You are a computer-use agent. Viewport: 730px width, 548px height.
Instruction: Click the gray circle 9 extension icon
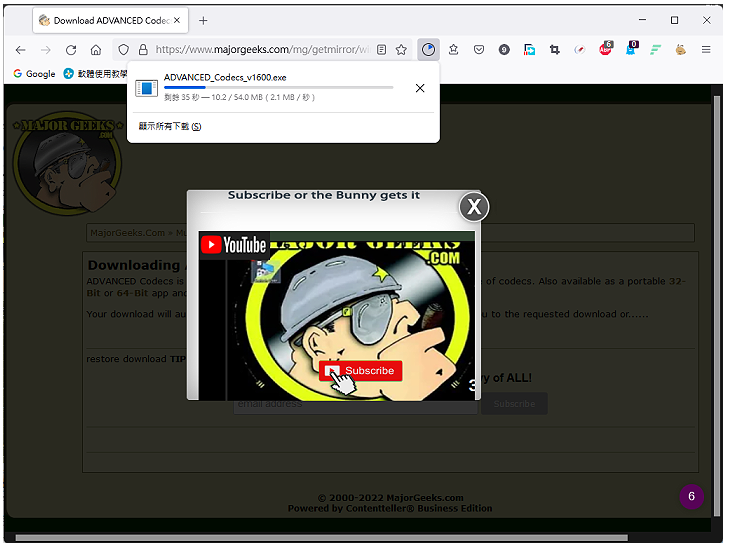coord(504,49)
